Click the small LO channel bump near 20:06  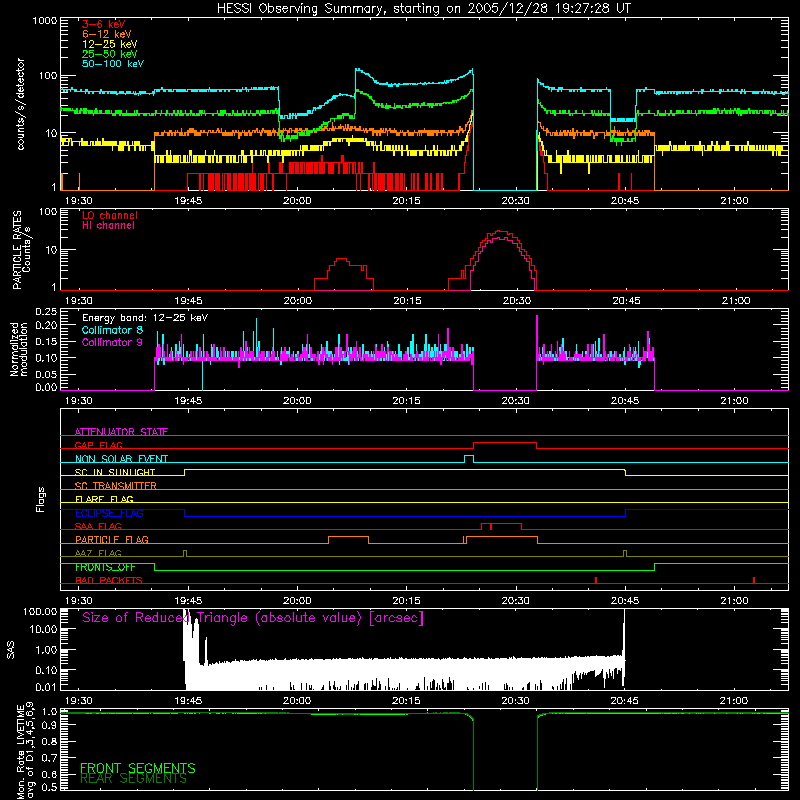[x=341, y=259]
